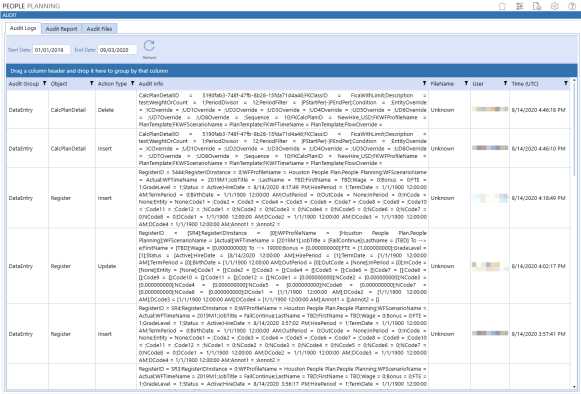The width and height of the screenshot is (581, 394).
Task: Open the help question mark icon
Action: [x=572, y=6]
